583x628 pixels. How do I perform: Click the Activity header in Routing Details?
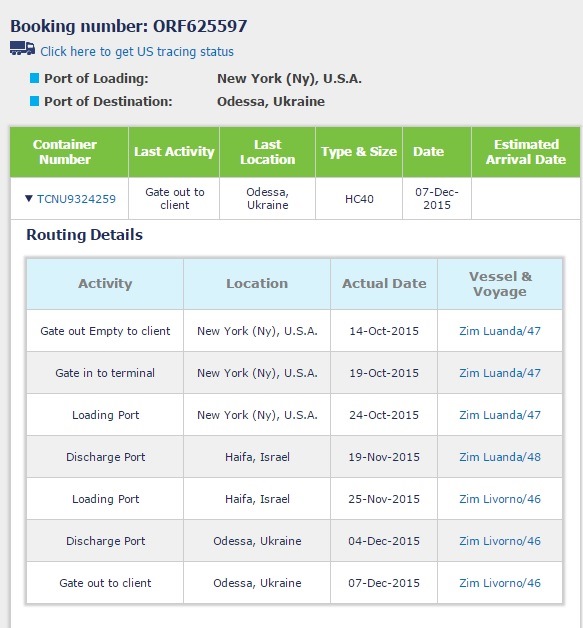click(105, 284)
